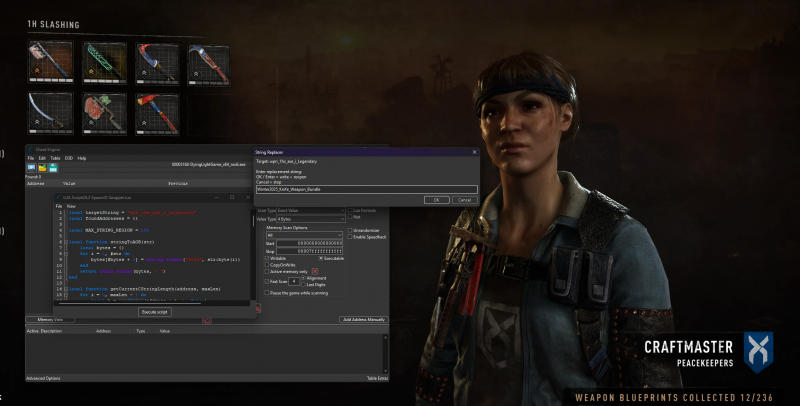Click the Execute script button
The image size is (800, 406).
[155, 312]
